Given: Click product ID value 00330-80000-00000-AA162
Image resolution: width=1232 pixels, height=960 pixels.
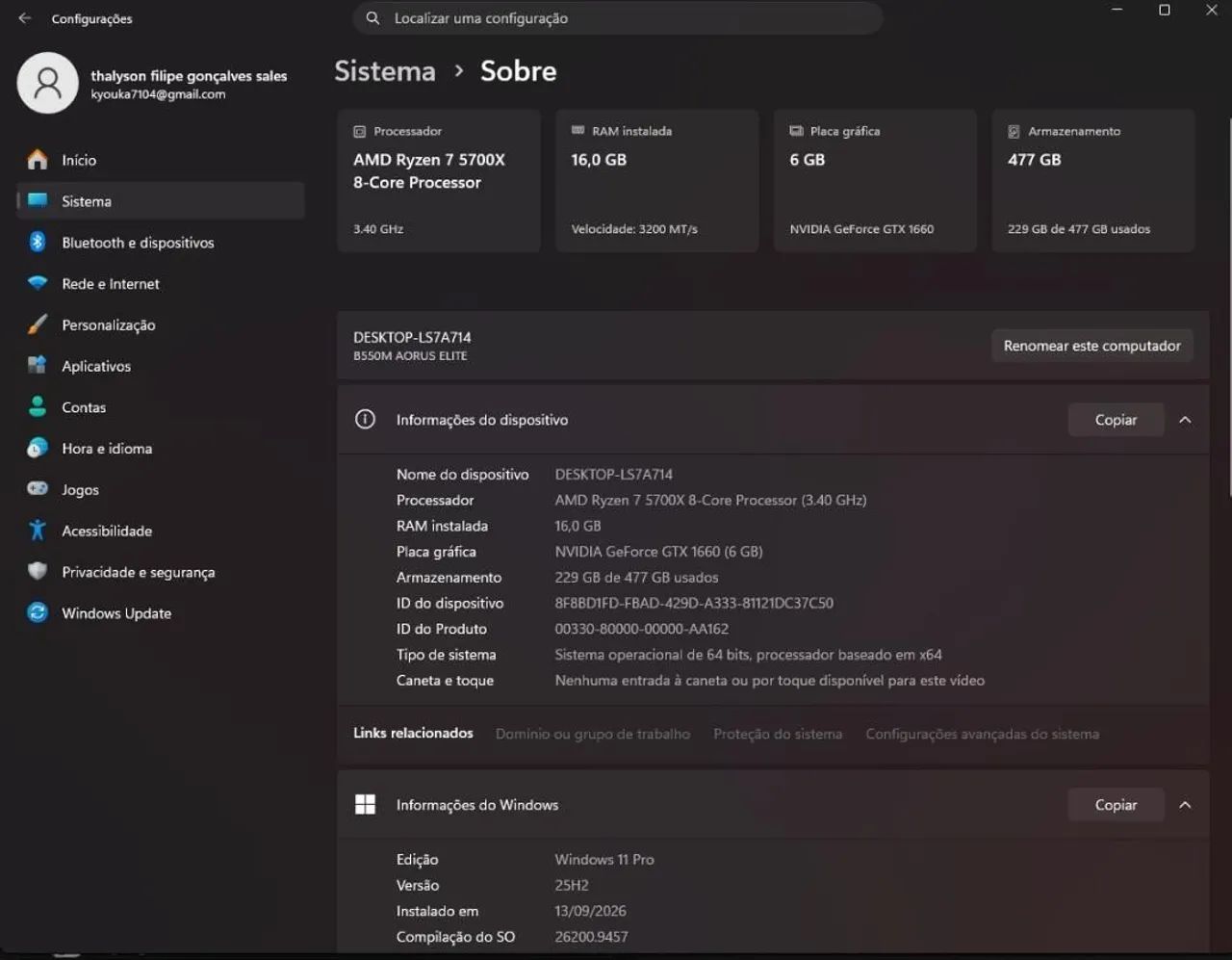Looking at the screenshot, I should point(641,629).
